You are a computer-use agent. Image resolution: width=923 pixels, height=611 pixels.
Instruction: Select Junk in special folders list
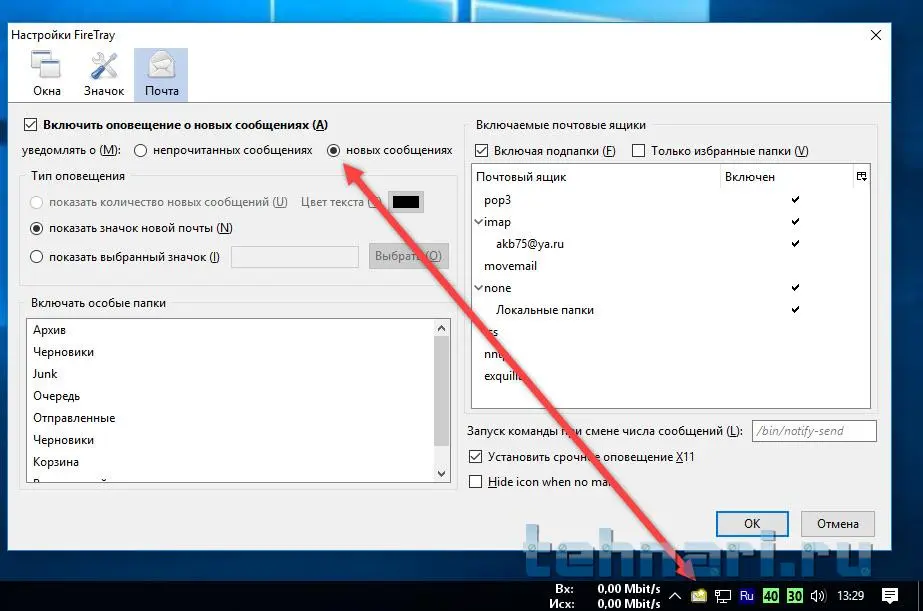pos(230,374)
